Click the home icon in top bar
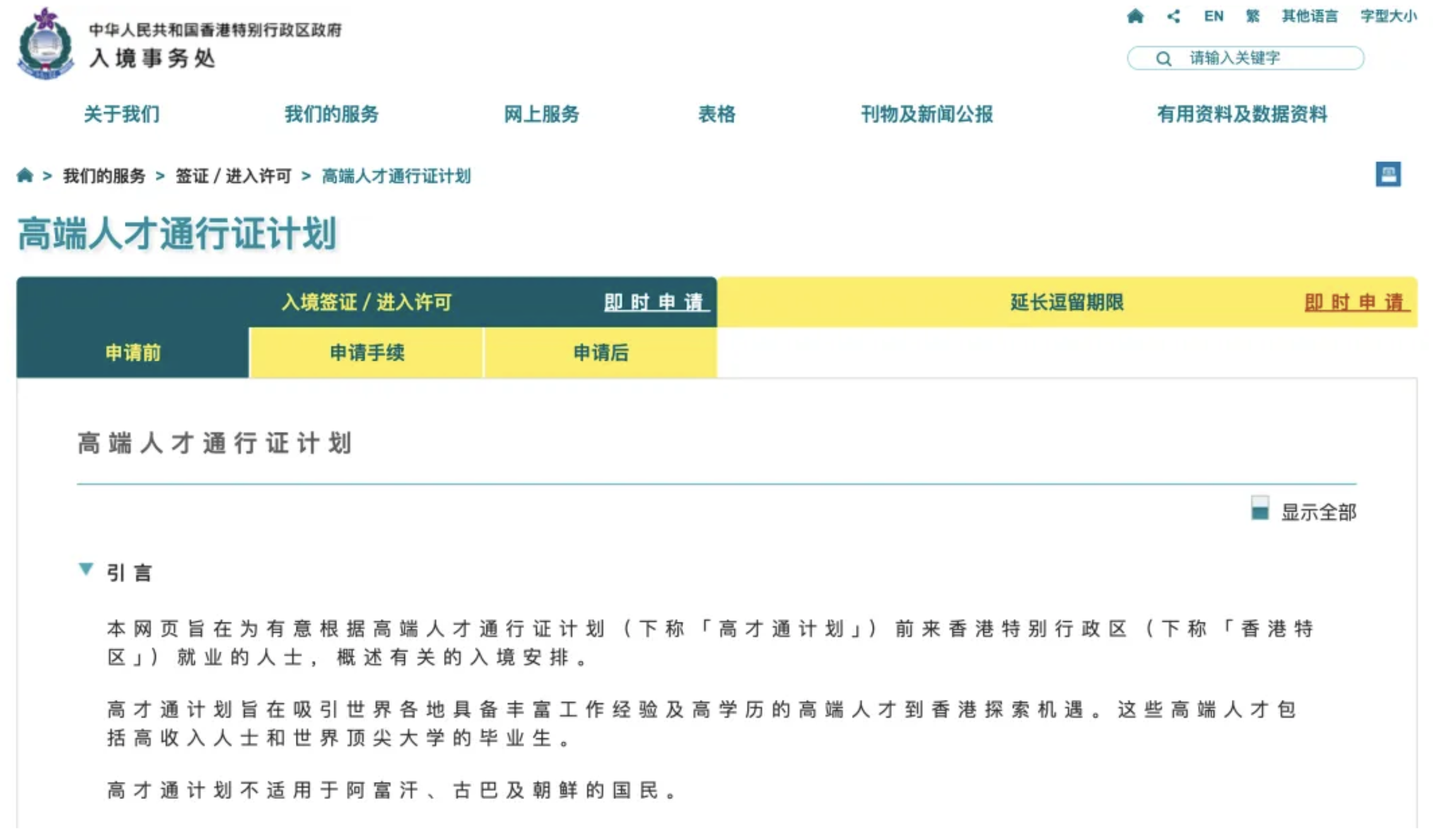This screenshot has width=1433, height=840. 1135,16
